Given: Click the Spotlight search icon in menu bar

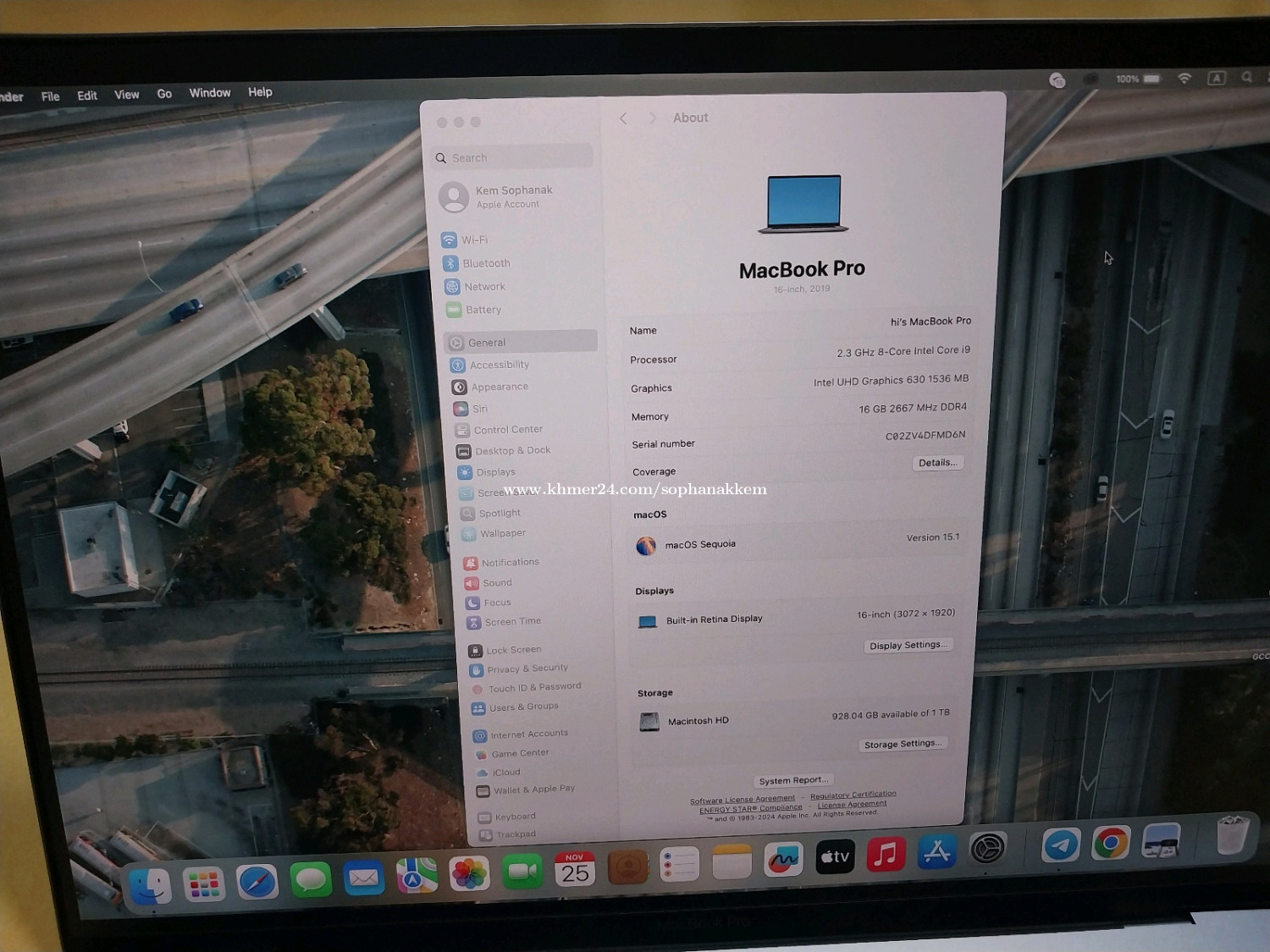Looking at the screenshot, I should (x=1246, y=77).
